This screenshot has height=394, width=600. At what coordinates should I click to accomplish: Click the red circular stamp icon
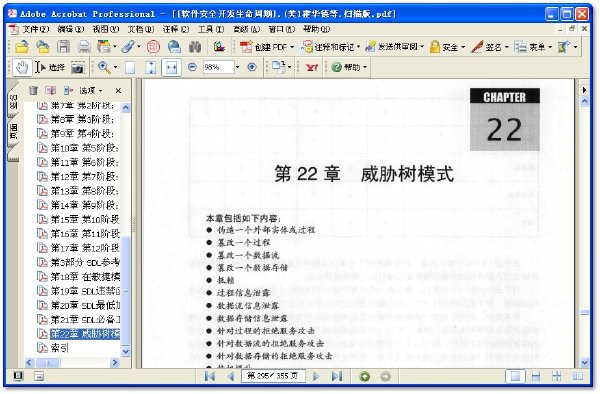[153, 47]
